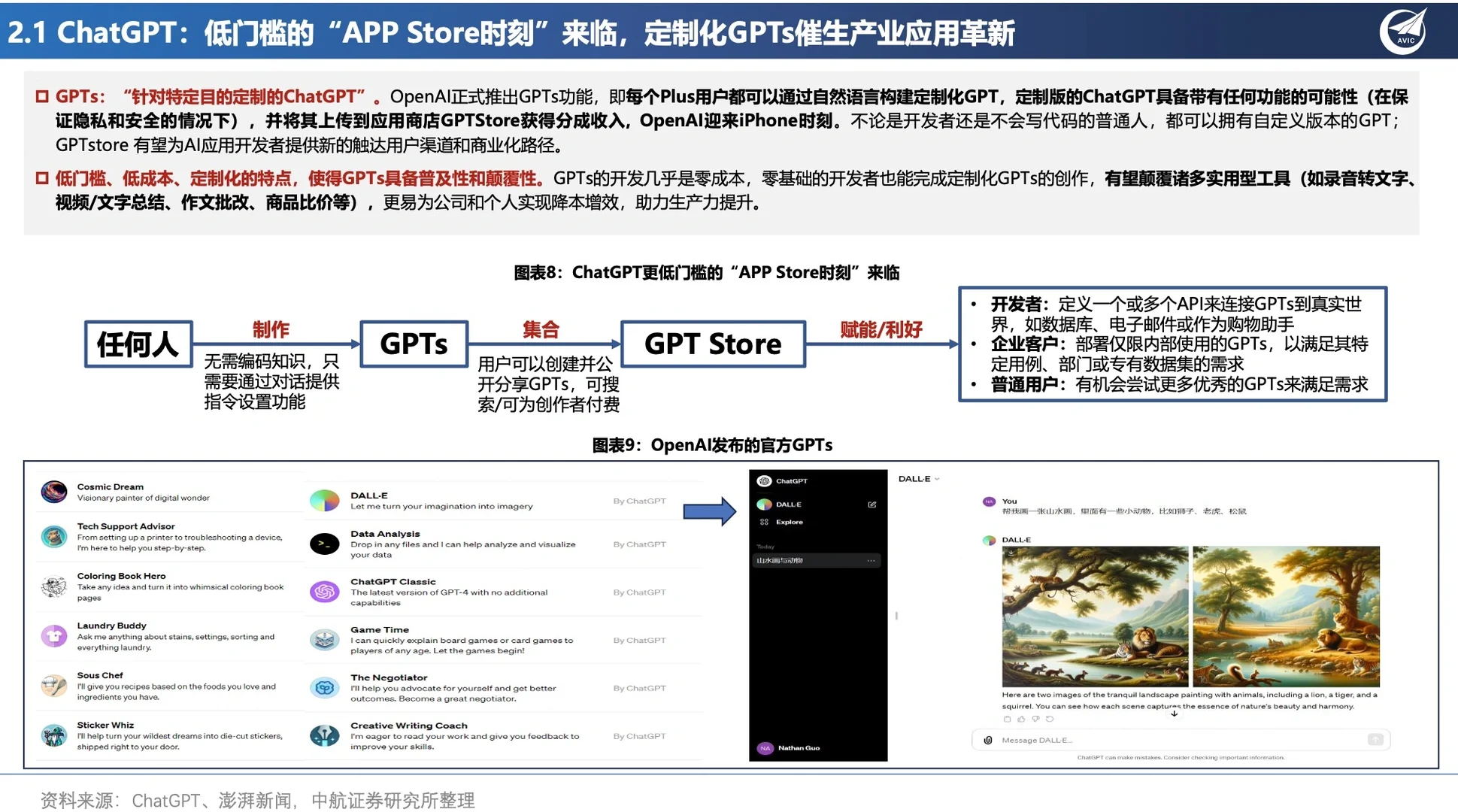The width and height of the screenshot is (1458, 812).
Task: Click the Laundry Buddy avatar icon
Action: point(53,636)
